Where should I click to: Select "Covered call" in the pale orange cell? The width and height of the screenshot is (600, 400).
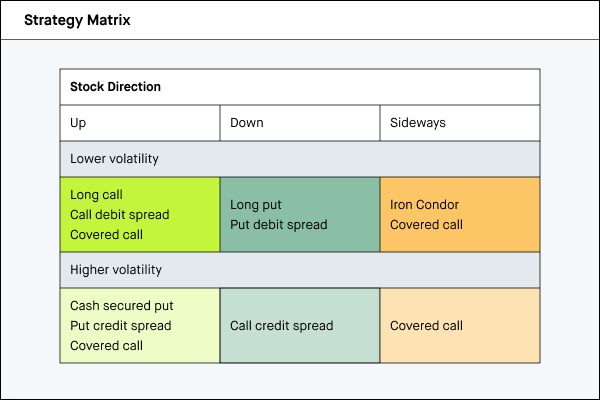(x=426, y=326)
